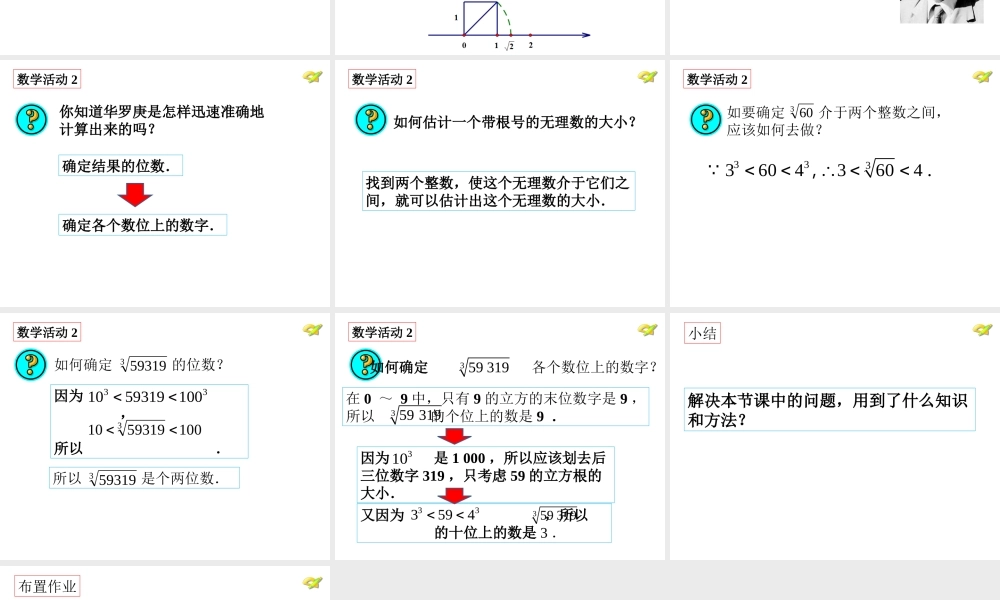Click corner logo icon on 如何估计无理数 slide
Image resolution: width=1000 pixels, height=600 pixels.
[x=647, y=77]
